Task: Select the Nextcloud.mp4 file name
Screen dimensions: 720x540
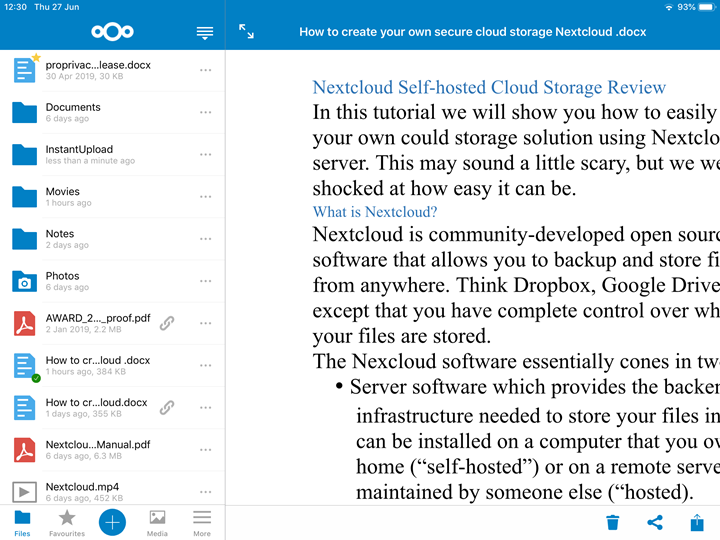Action: click(x=82, y=487)
